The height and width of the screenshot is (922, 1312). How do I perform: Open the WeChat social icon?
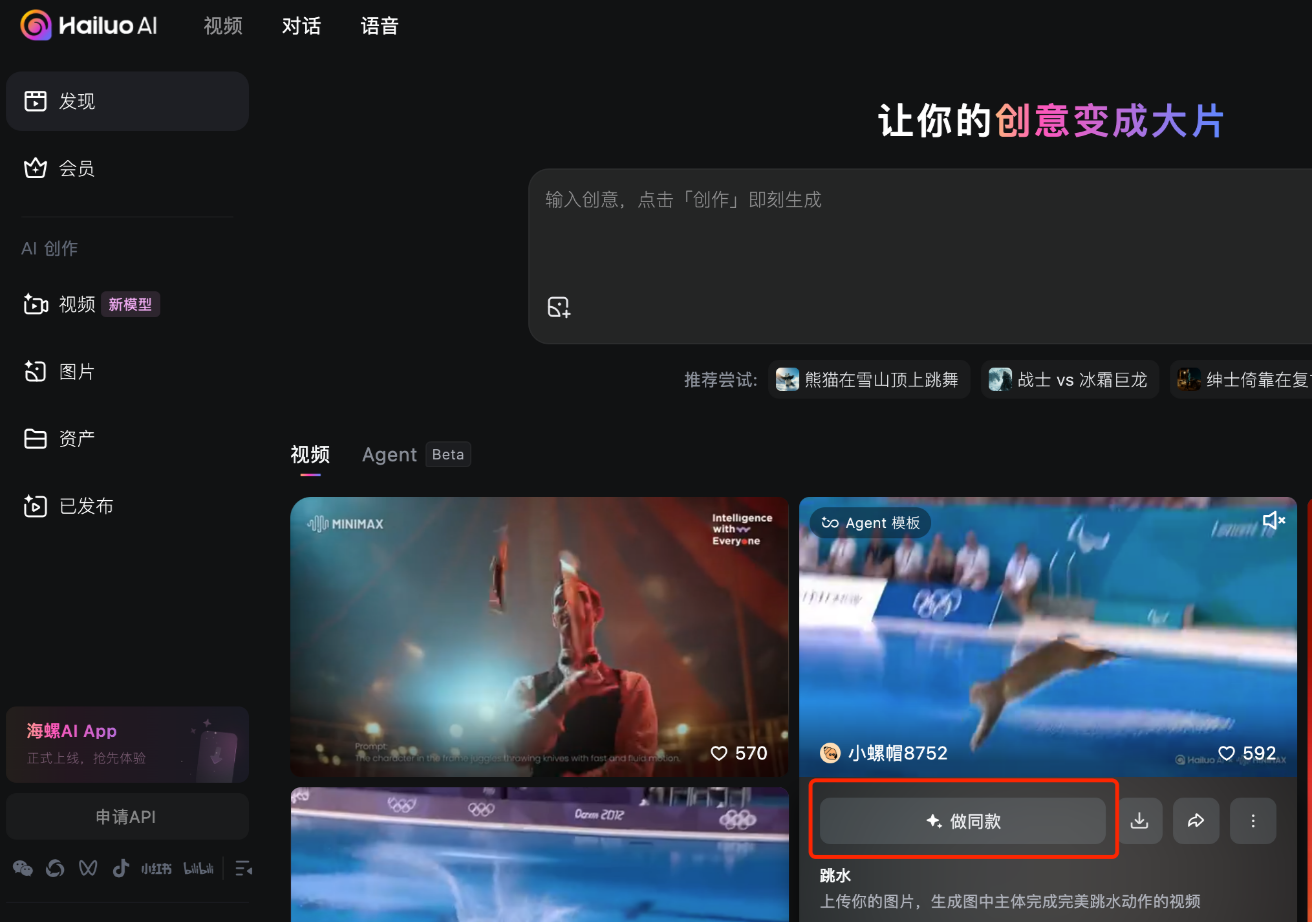[22, 868]
